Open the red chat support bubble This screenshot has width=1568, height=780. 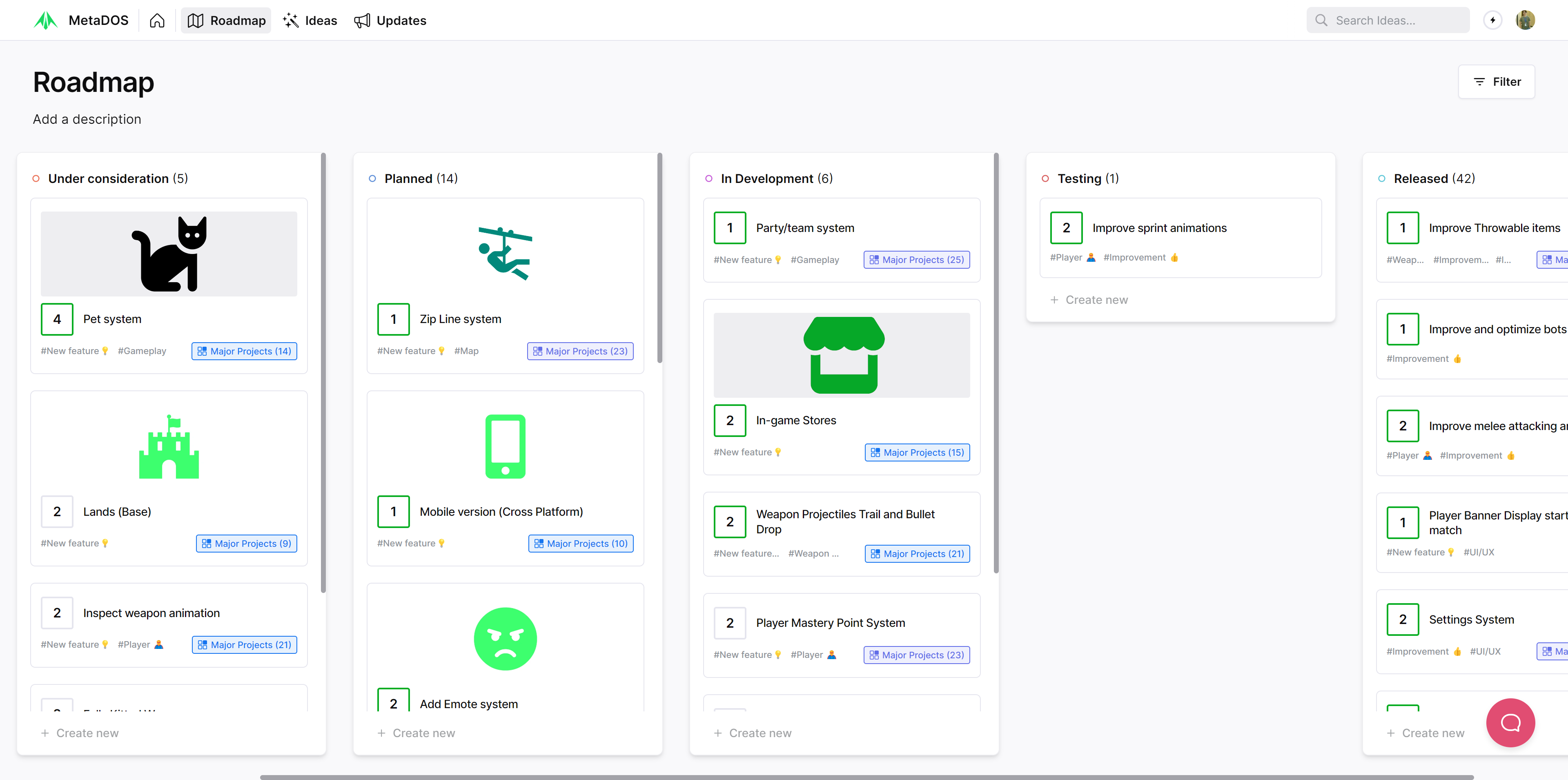tap(1510, 723)
